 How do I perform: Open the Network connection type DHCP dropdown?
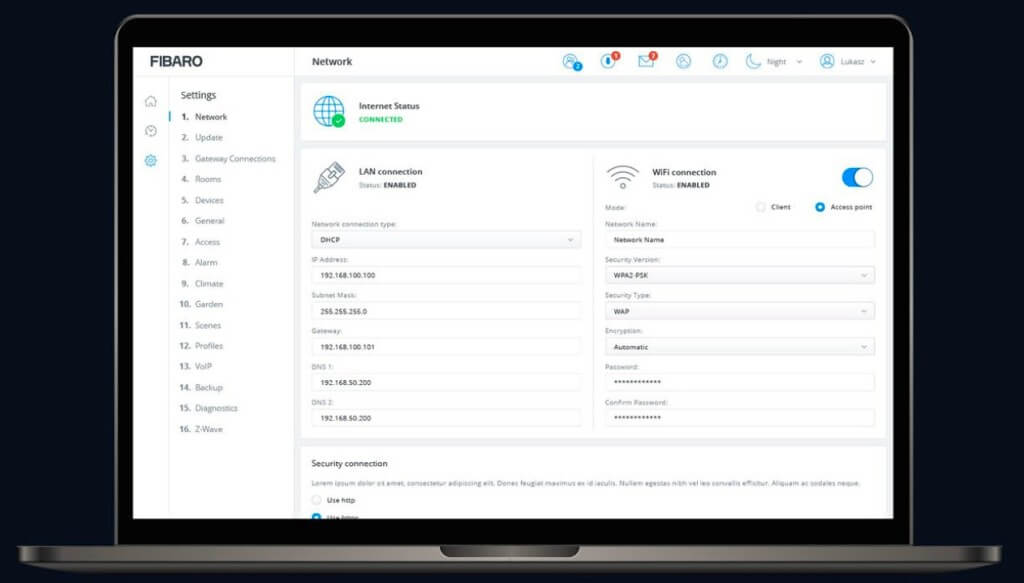pos(446,240)
